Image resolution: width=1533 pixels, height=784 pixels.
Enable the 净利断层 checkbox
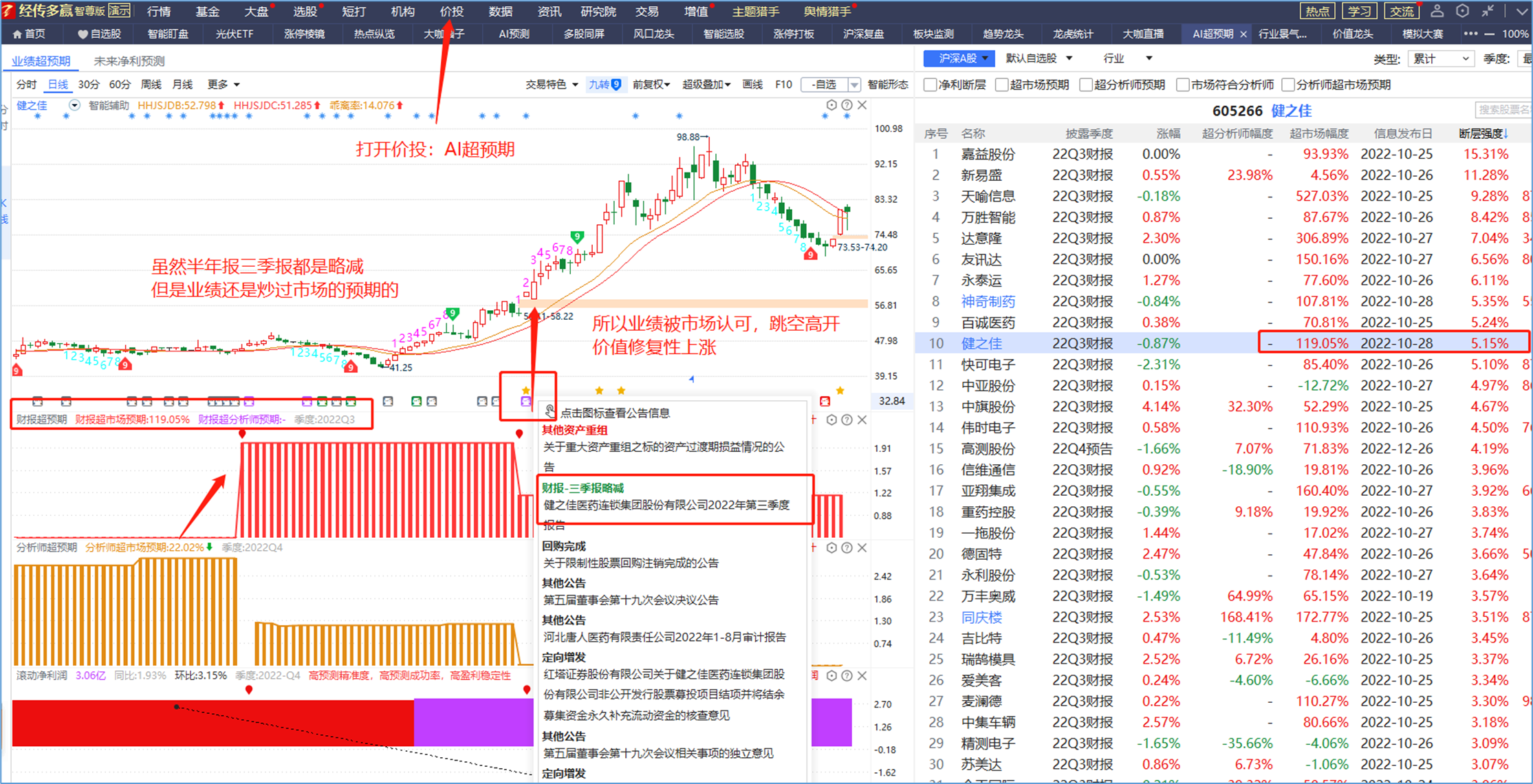pos(930,85)
